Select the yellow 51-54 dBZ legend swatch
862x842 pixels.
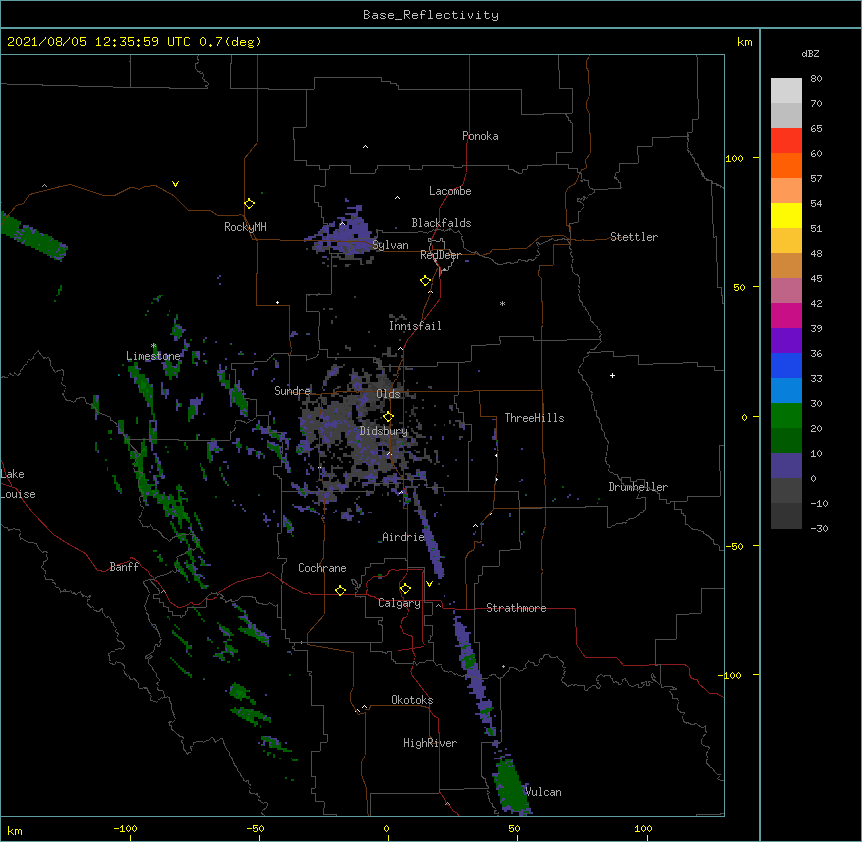click(786, 215)
